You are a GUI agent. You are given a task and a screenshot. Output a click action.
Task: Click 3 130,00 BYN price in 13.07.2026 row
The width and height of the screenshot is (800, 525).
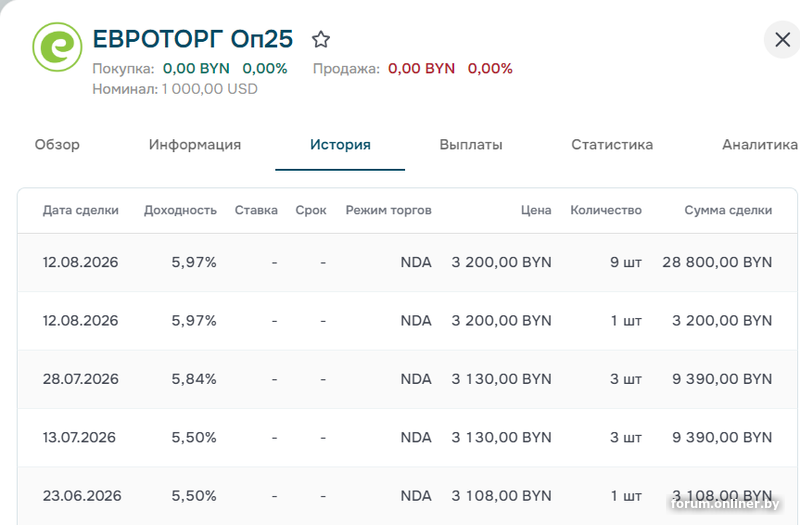pos(502,437)
